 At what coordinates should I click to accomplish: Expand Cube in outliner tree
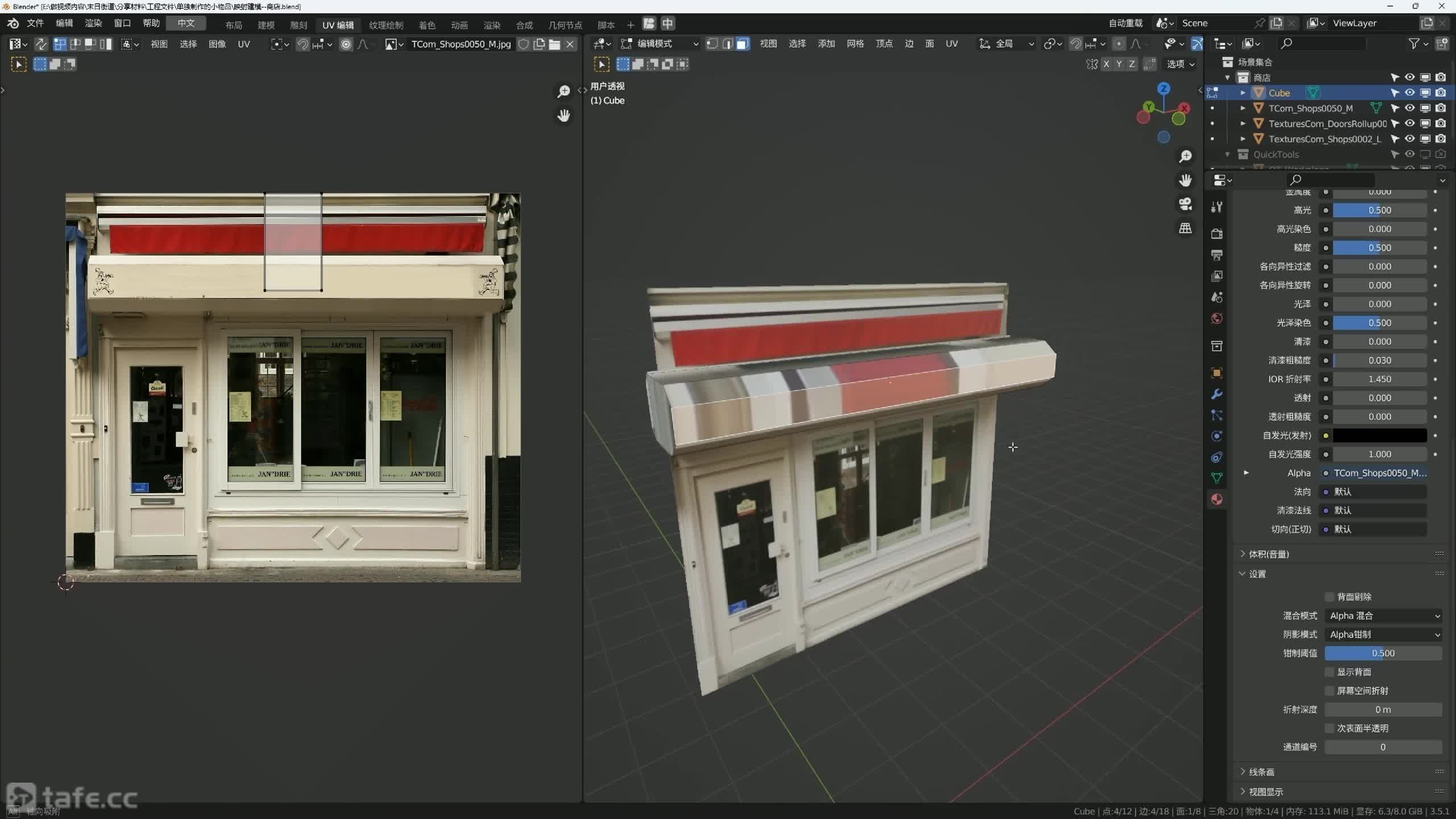[1243, 93]
